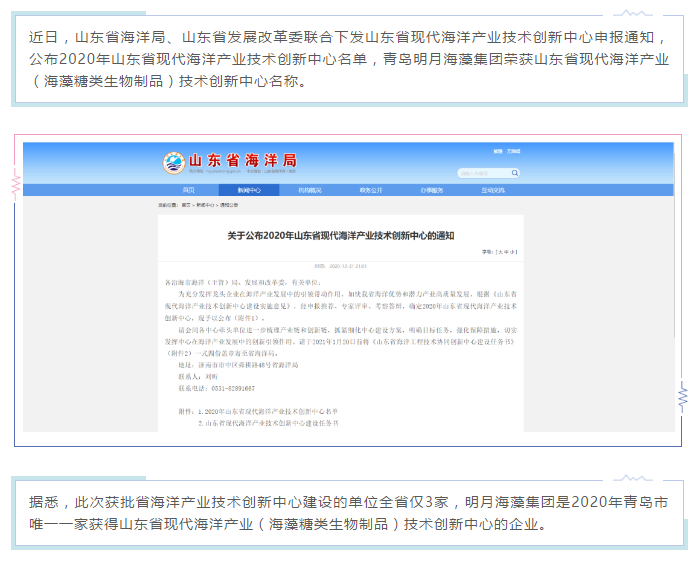Select the 大 font size option
Screen dimensions: 700x561
[500, 252]
